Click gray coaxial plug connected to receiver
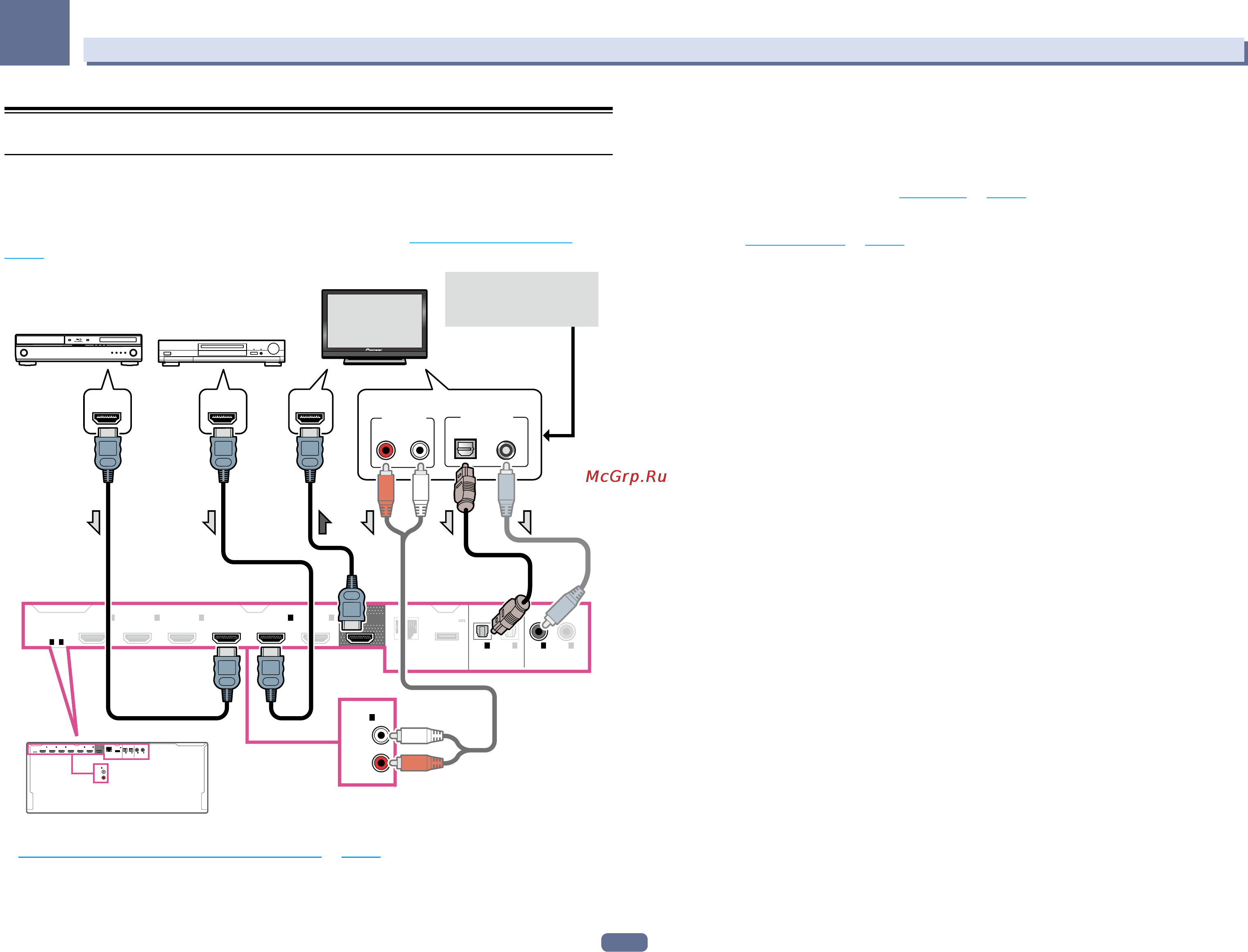 (562, 607)
